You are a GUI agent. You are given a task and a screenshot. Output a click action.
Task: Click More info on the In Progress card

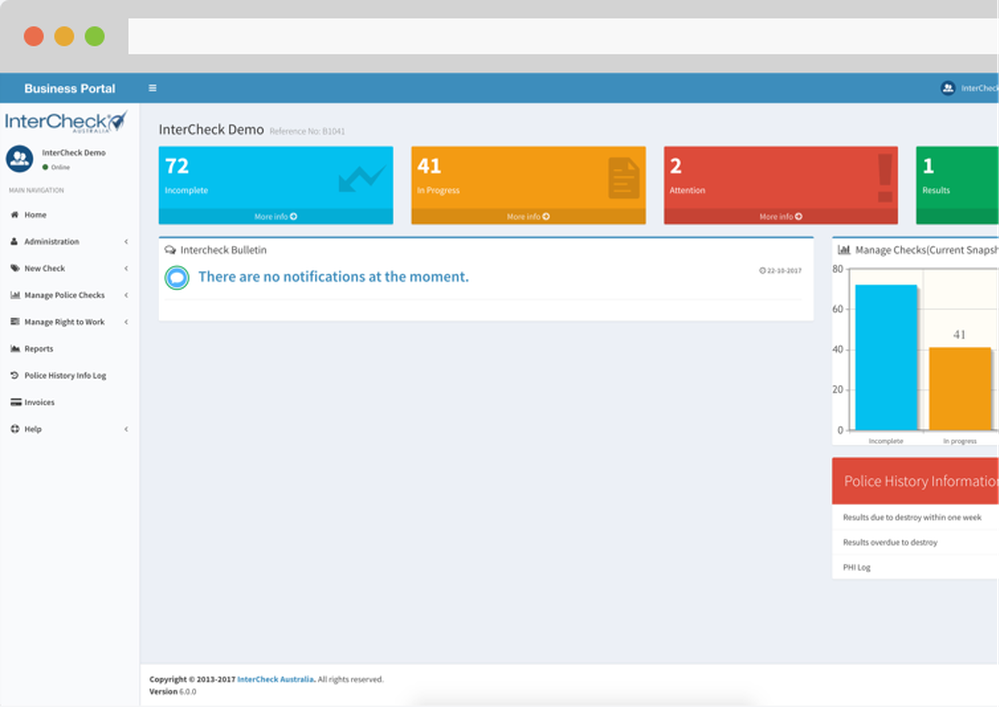528,217
